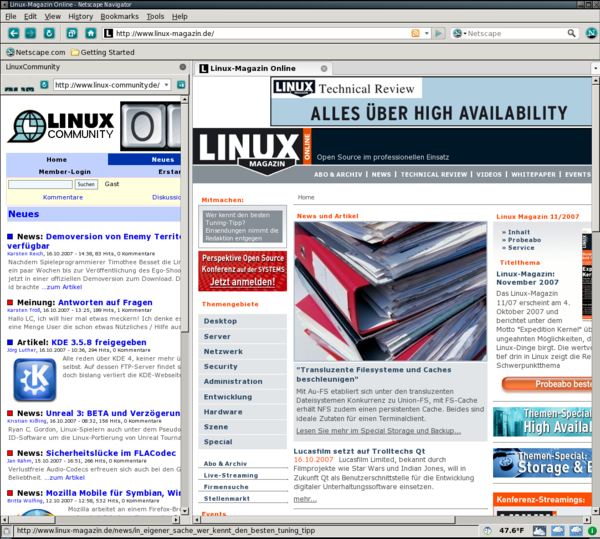Open the History menu
This screenshot has height=539, width=600.
[x=81, y=16]
